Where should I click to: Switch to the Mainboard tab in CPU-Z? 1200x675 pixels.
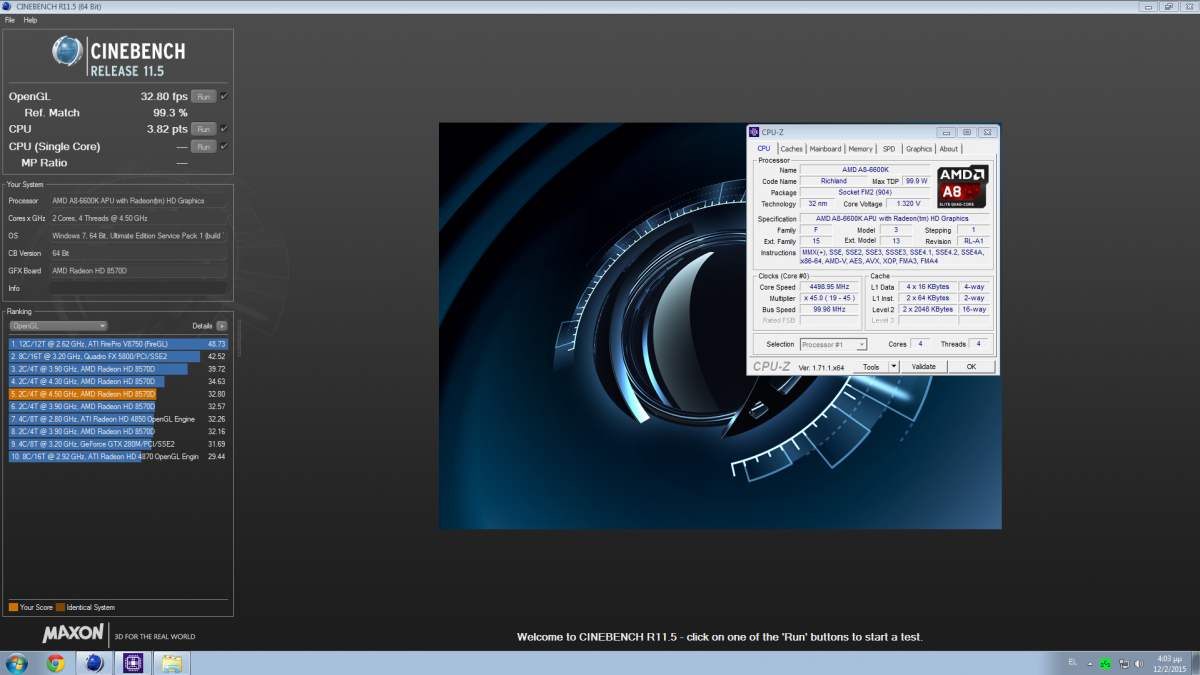[826, 149]
